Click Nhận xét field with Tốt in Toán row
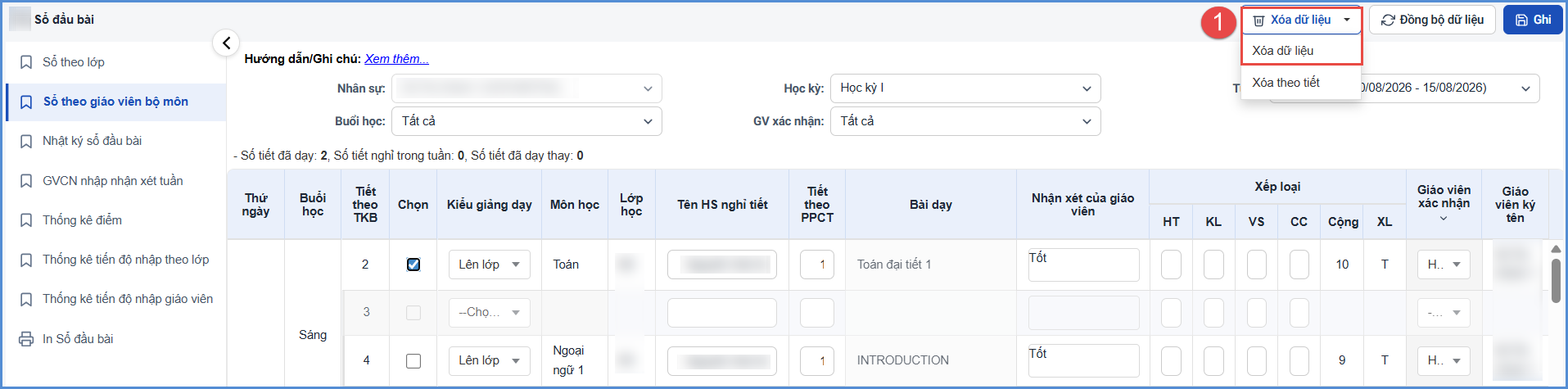 pyautogui.click(x=1083, y=265)
